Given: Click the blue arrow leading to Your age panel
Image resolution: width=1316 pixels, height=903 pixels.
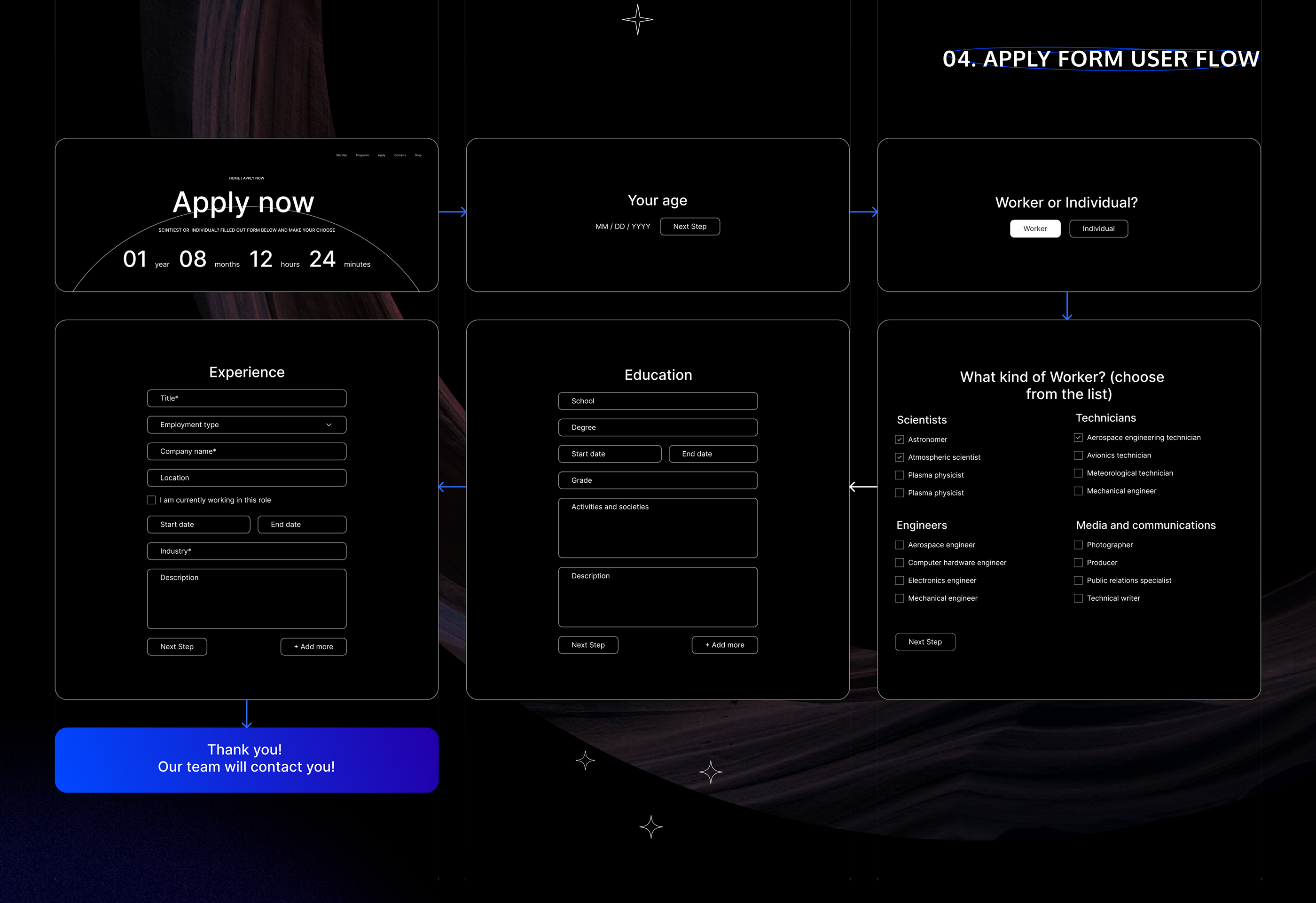Looking at the screenshot, I should pyautogui.click(x=453, y=212).
